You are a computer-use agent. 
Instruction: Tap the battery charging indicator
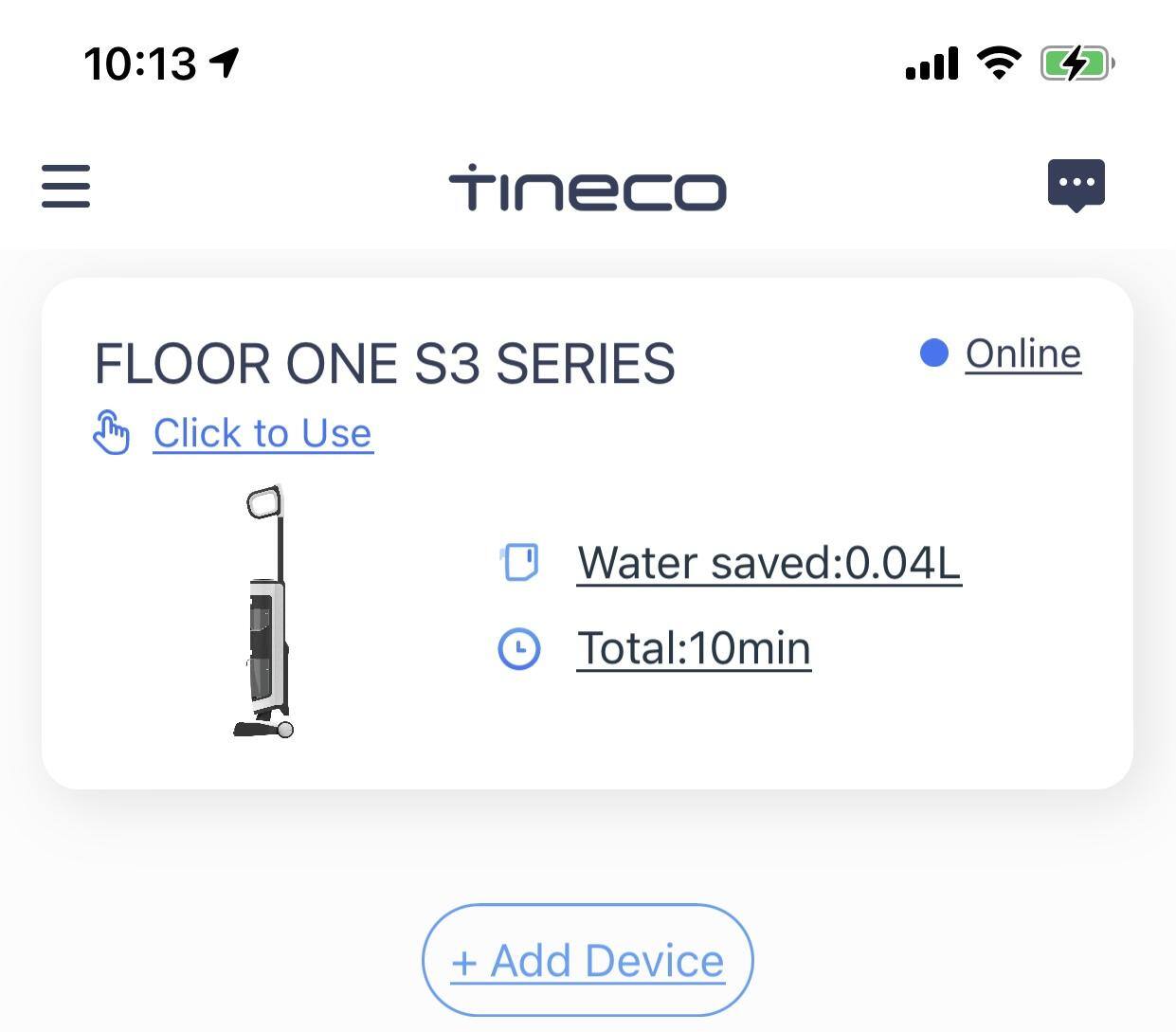click(x=1077, y=63)
